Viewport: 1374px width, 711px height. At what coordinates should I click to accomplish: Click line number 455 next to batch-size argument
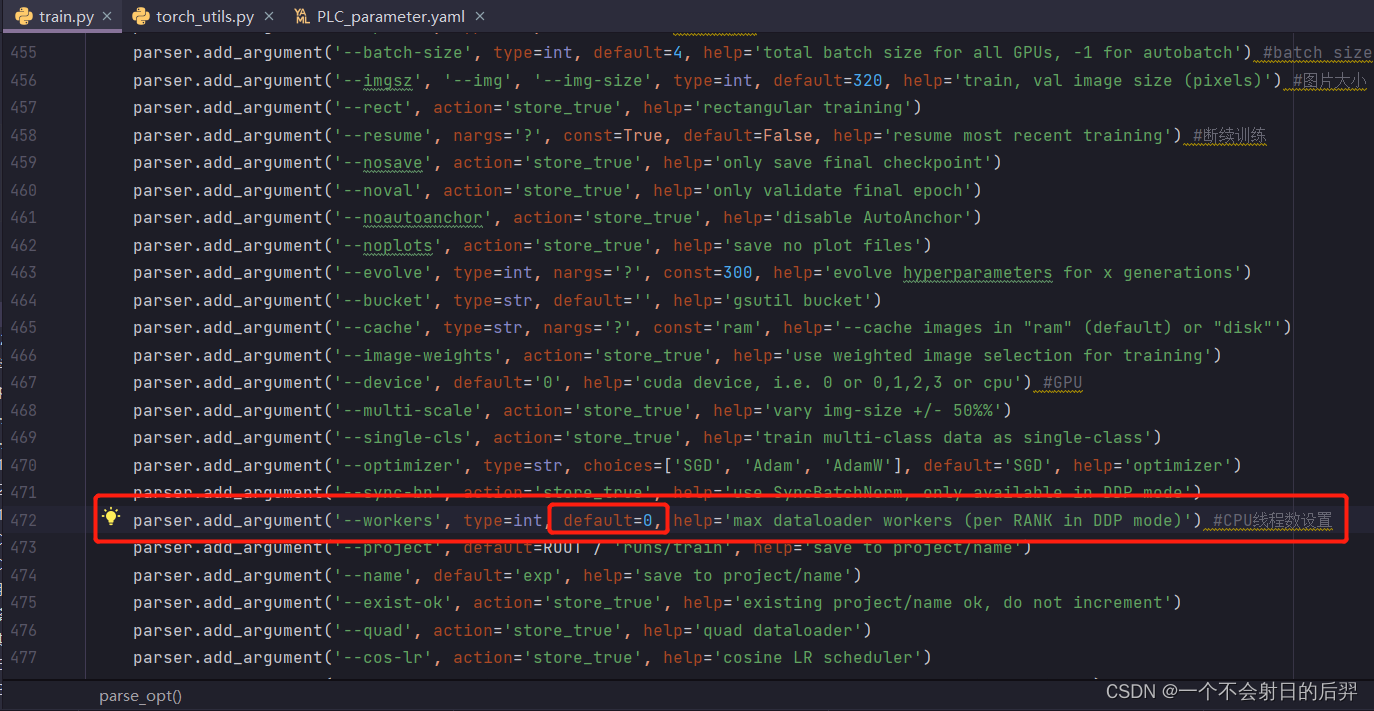(25, 52)
